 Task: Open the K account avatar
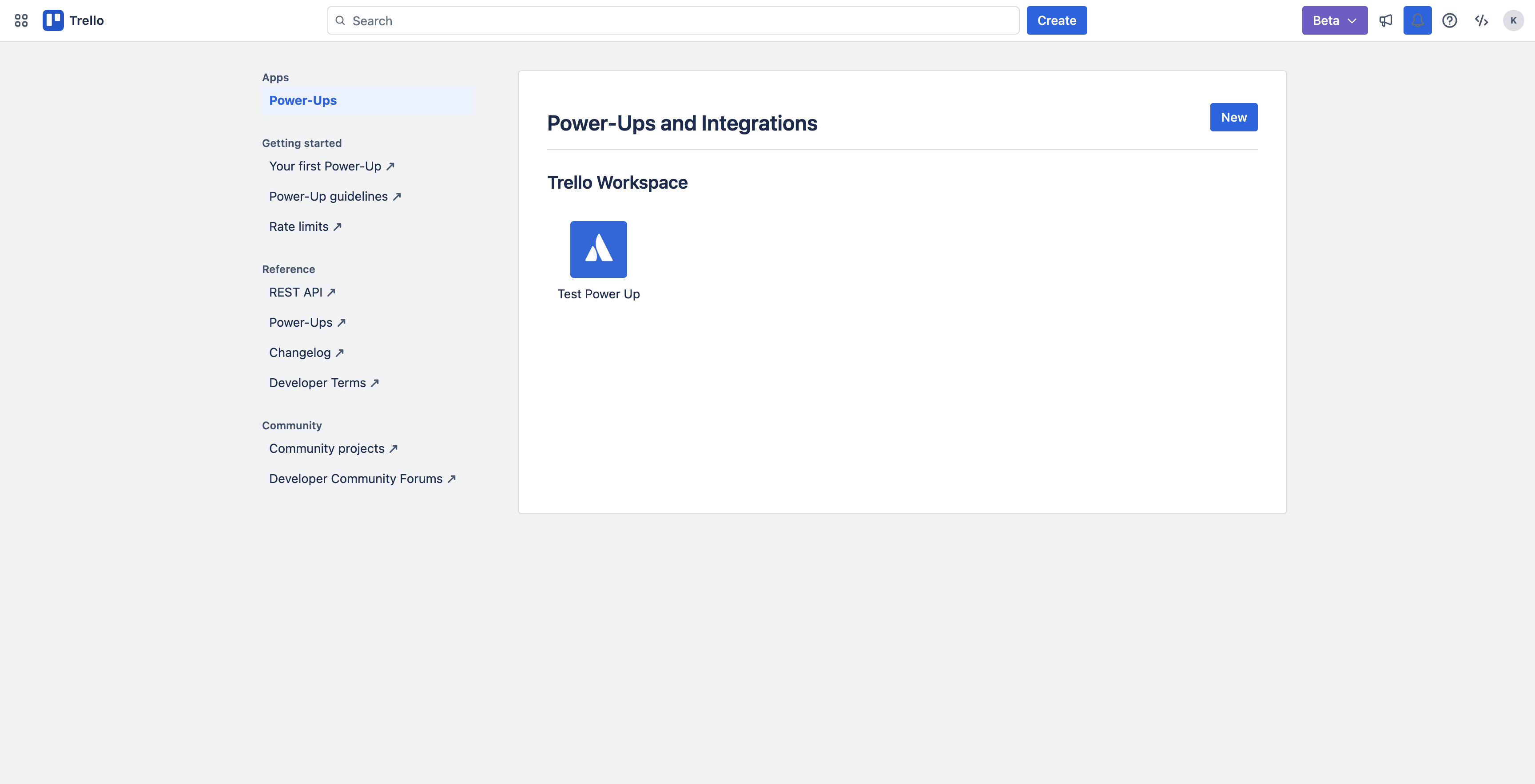(x=1513, y=20)
